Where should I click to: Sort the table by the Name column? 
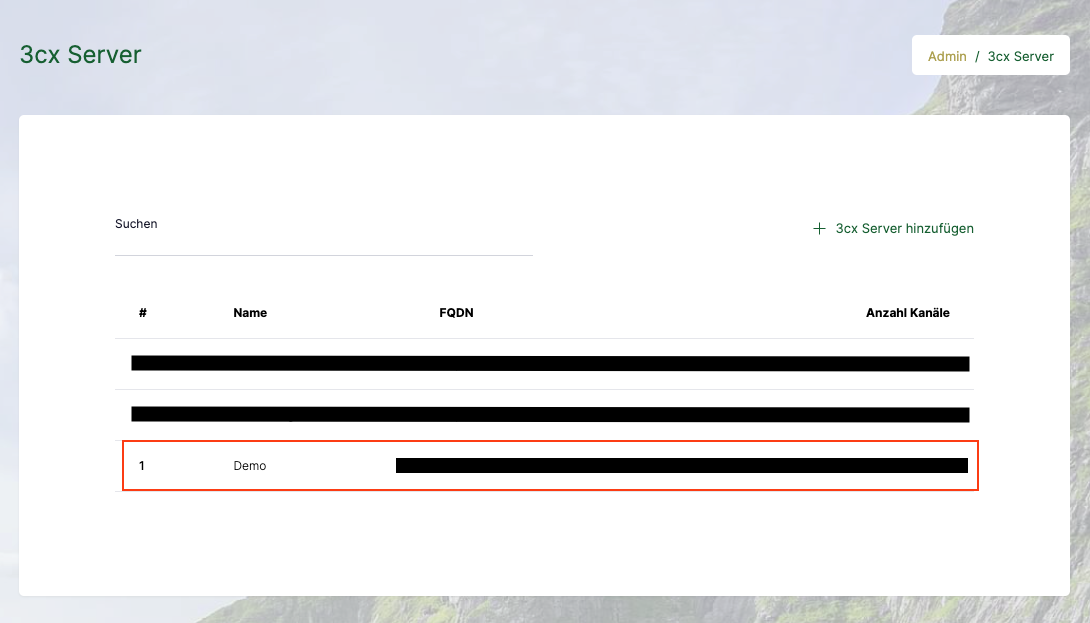pyautogui.click(x=250, y=312)
